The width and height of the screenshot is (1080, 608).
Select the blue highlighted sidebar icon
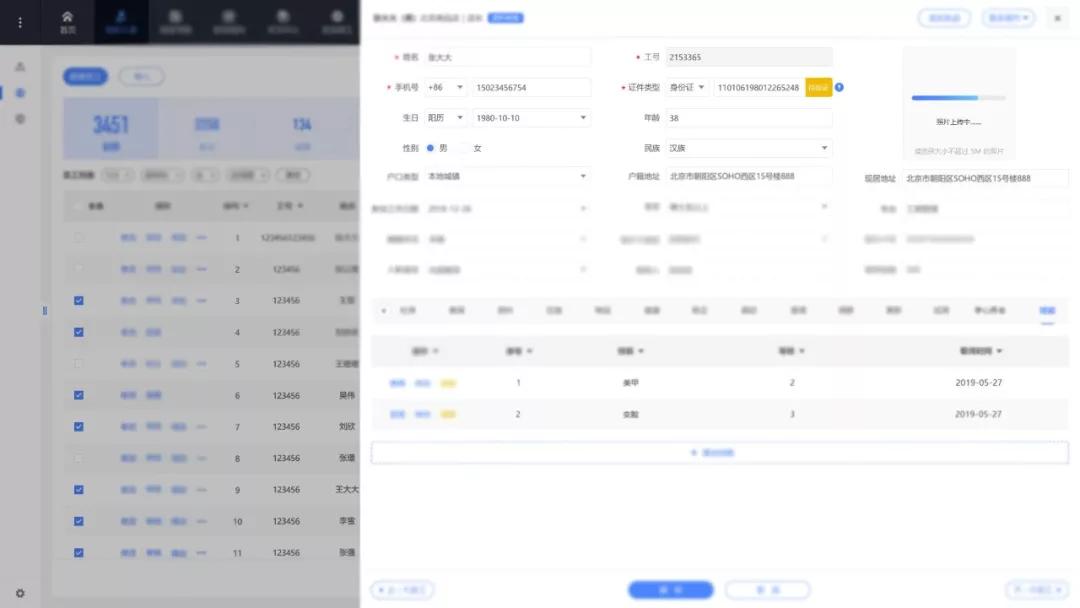(x=20, y=92)
